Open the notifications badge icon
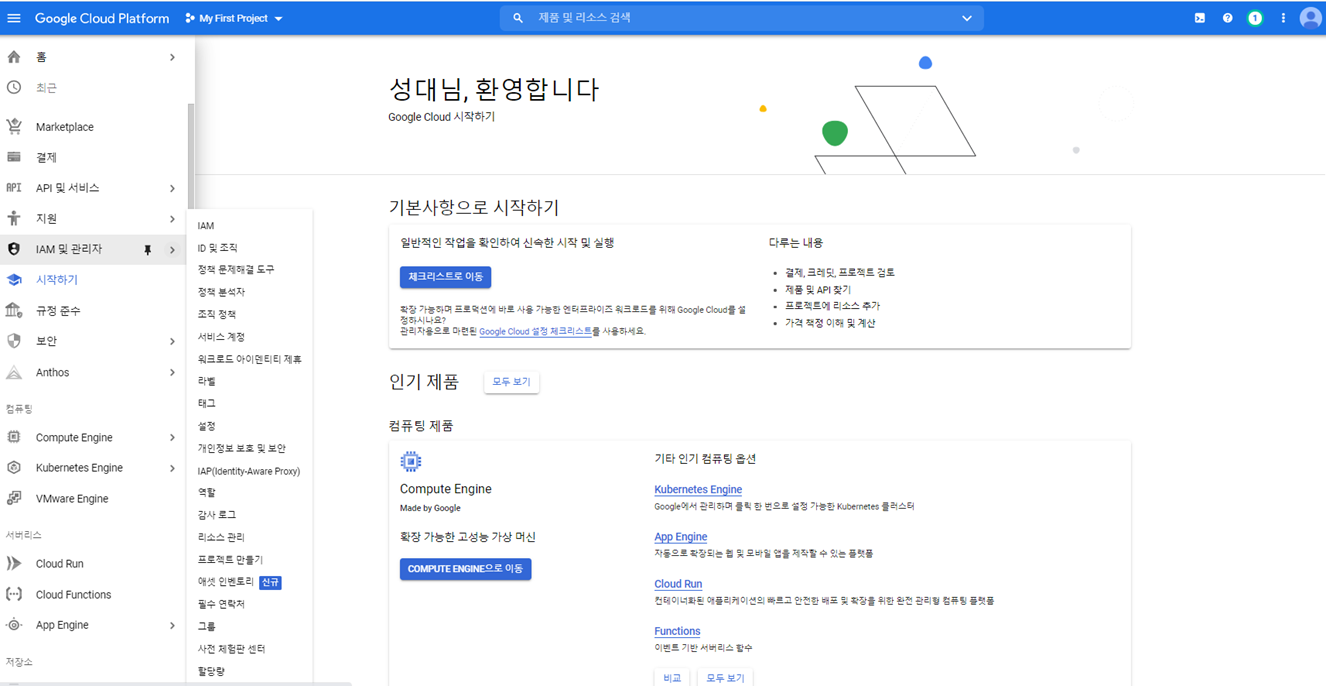 click(x=1255, y=18)
